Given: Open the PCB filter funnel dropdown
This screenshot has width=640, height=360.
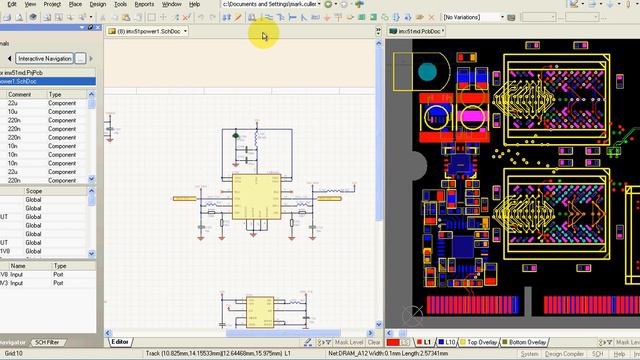Looking at the screenshot, I should click(605, 342).
